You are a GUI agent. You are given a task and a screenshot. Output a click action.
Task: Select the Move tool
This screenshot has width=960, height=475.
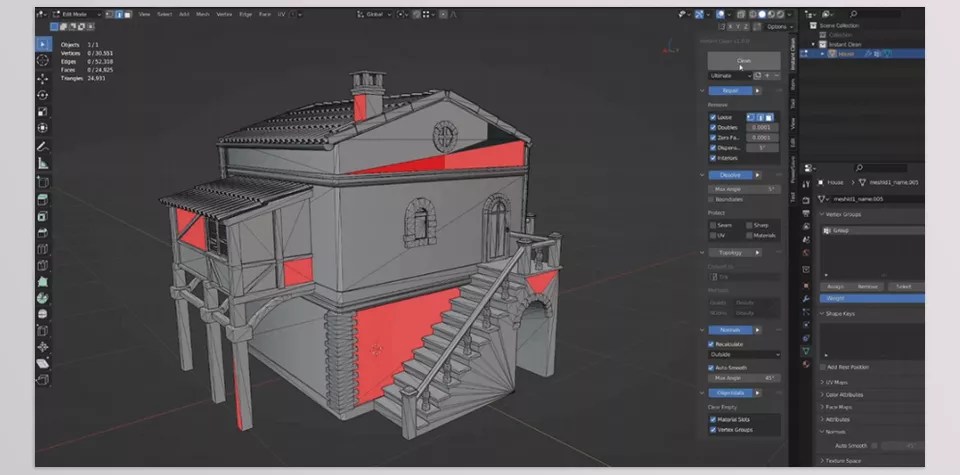coord(43,79)
